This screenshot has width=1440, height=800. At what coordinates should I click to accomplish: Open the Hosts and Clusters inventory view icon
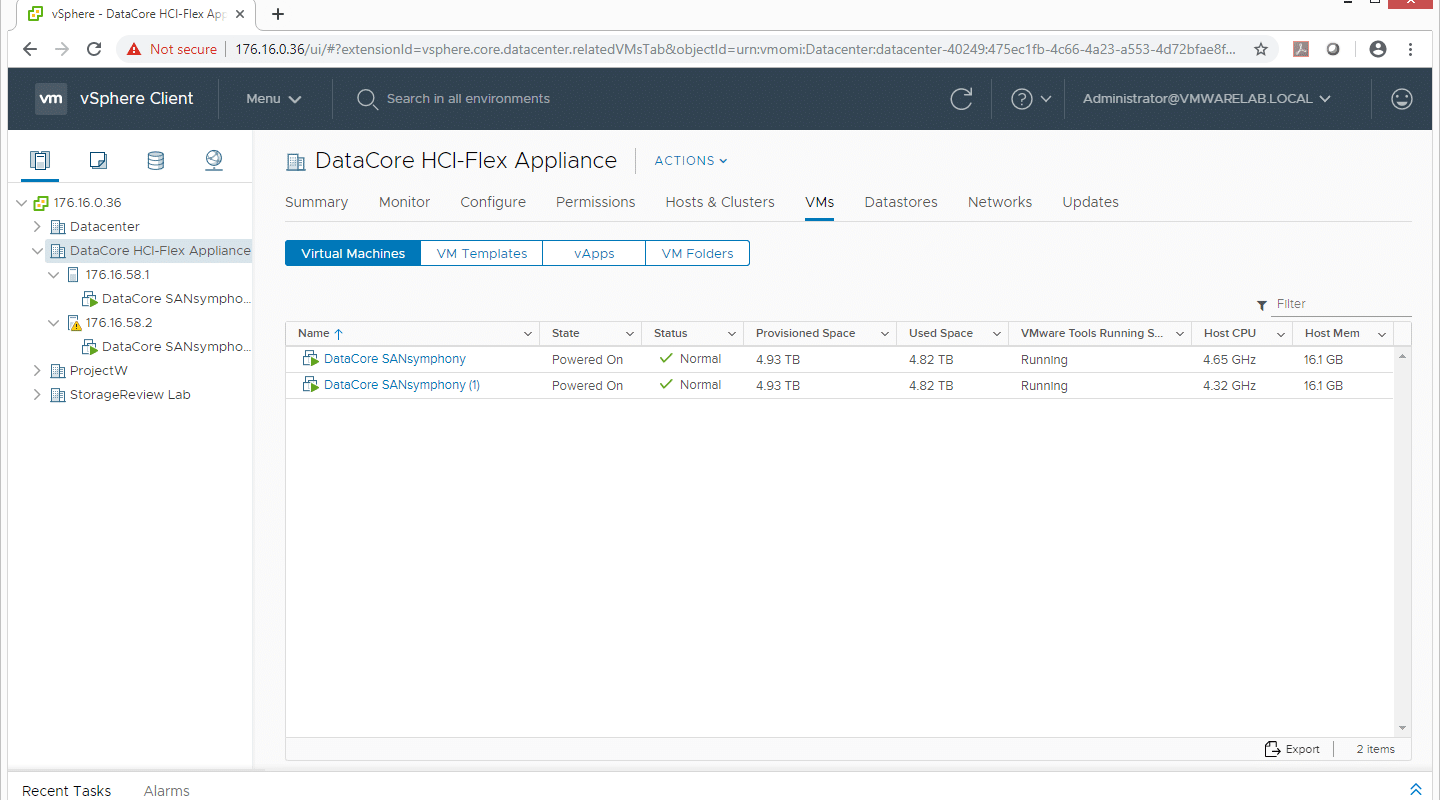[40, 160]
